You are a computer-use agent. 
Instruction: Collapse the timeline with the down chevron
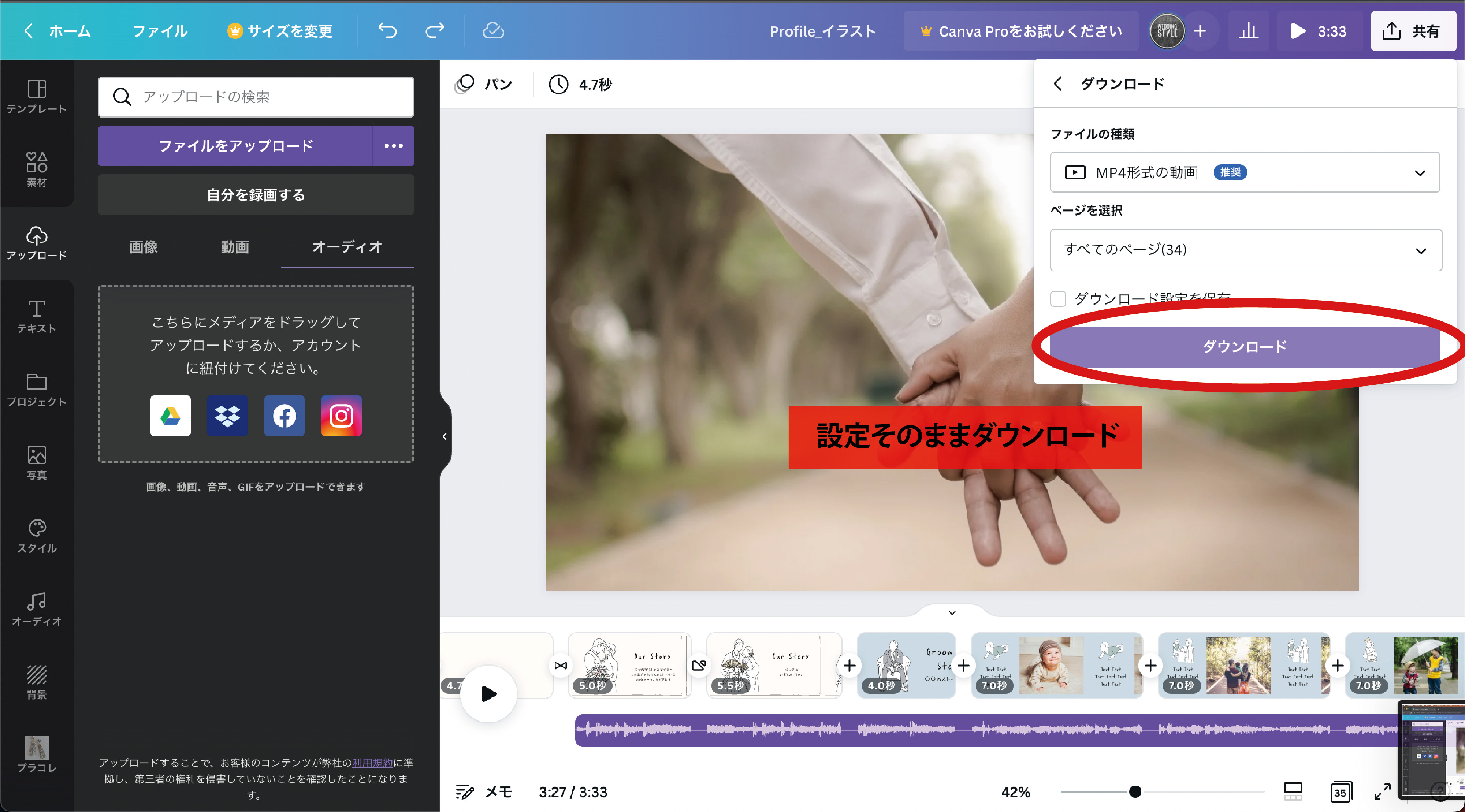click(x=952, y=612)
